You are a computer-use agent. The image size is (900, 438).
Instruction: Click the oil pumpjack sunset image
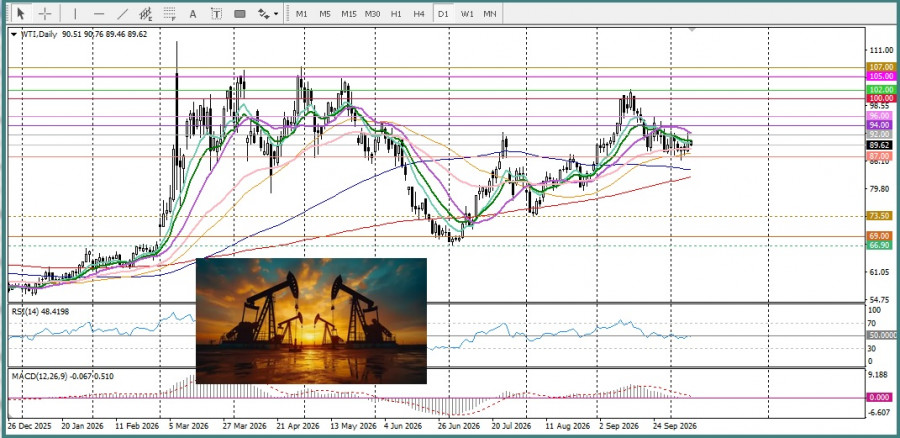click(311, 321)
